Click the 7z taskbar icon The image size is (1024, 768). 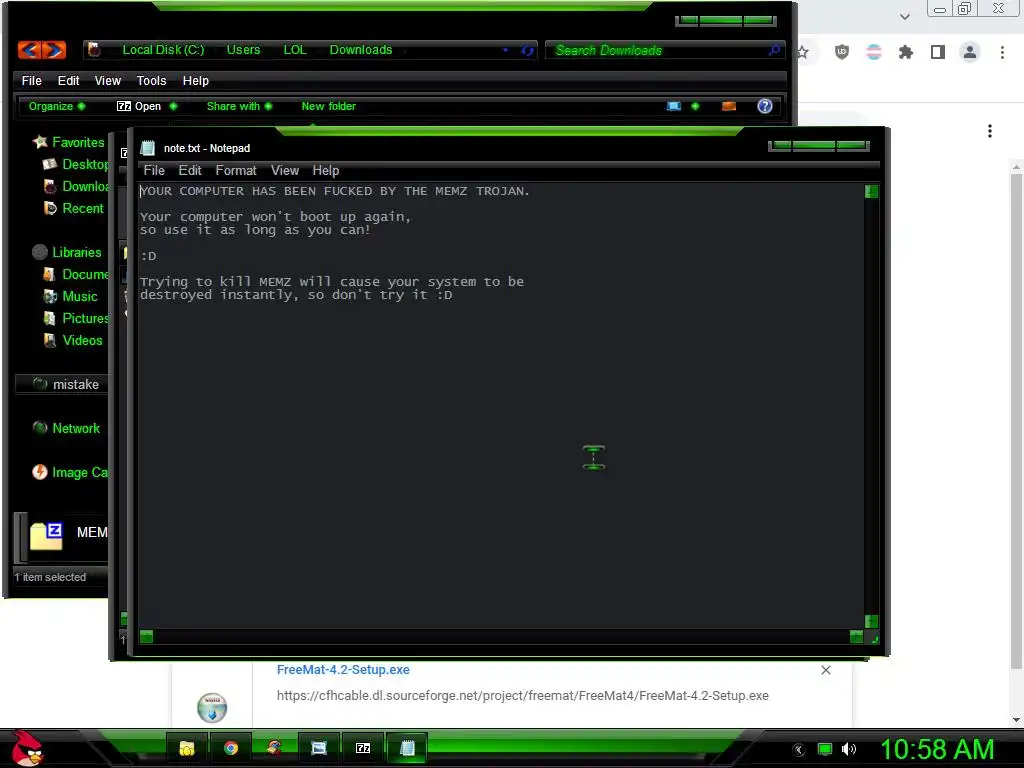[362, 748]
